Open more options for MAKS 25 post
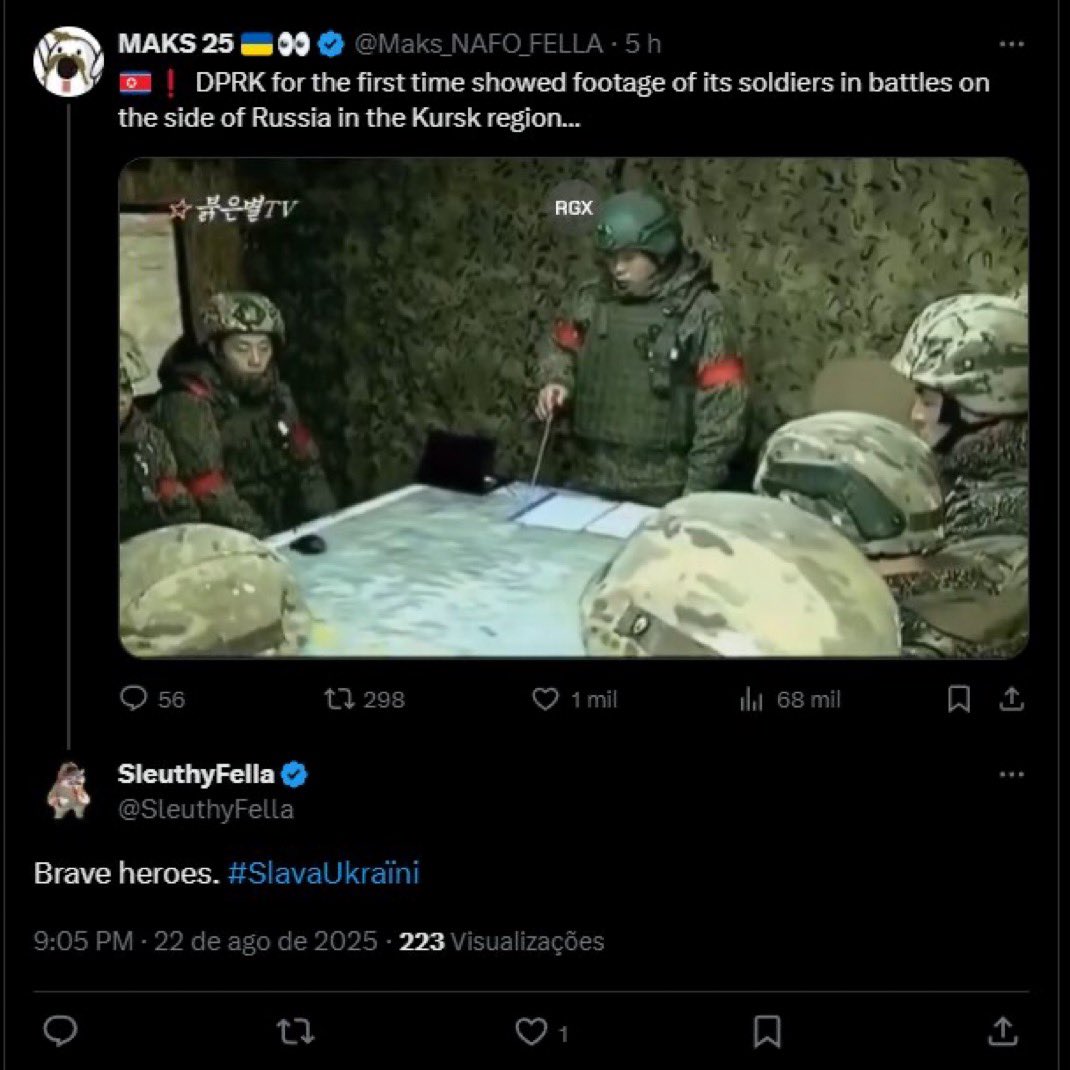1070x1070 pixels. [x=1011, y=44]
